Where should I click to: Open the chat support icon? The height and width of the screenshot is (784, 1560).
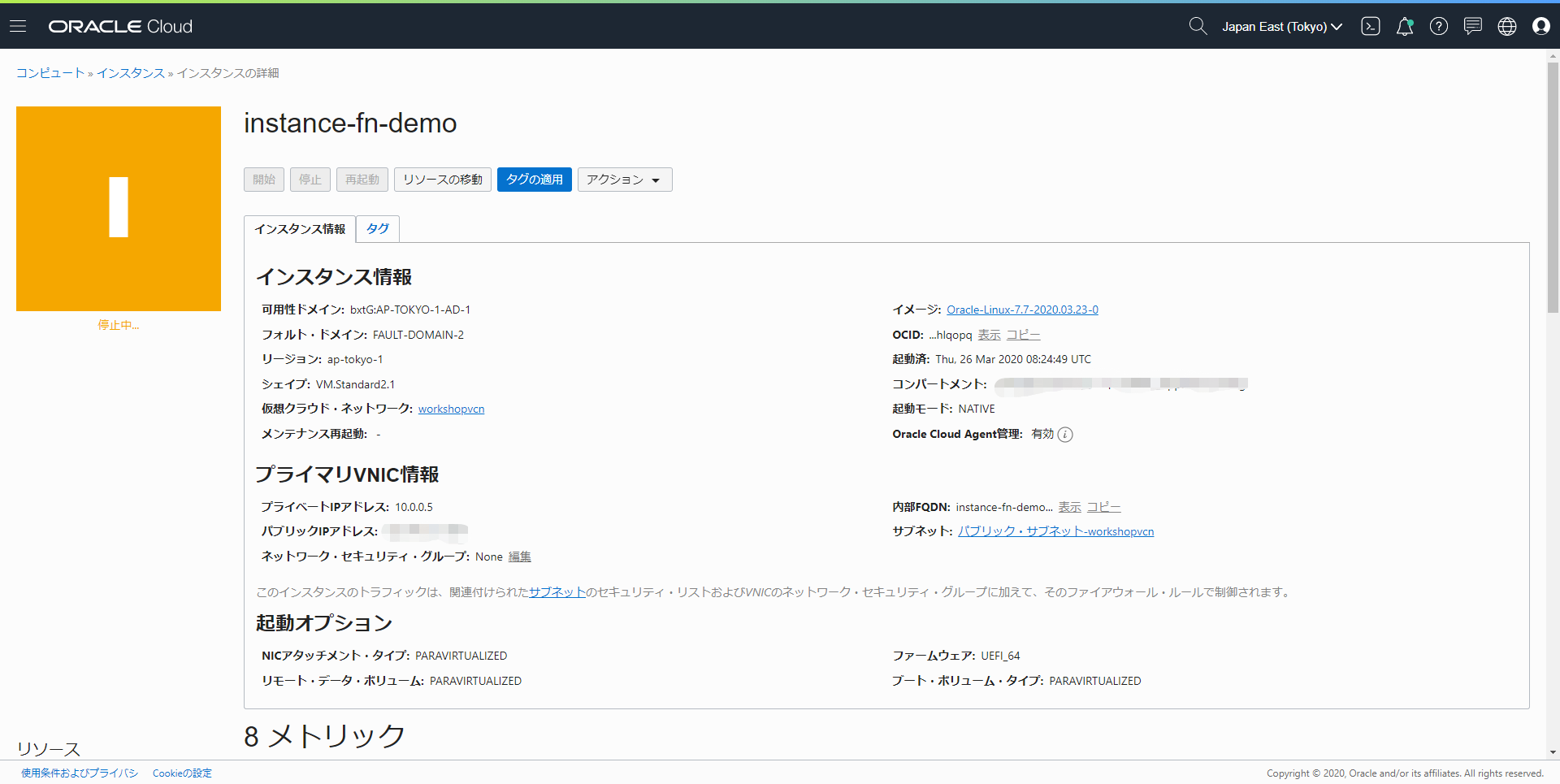click(1472, 27)
